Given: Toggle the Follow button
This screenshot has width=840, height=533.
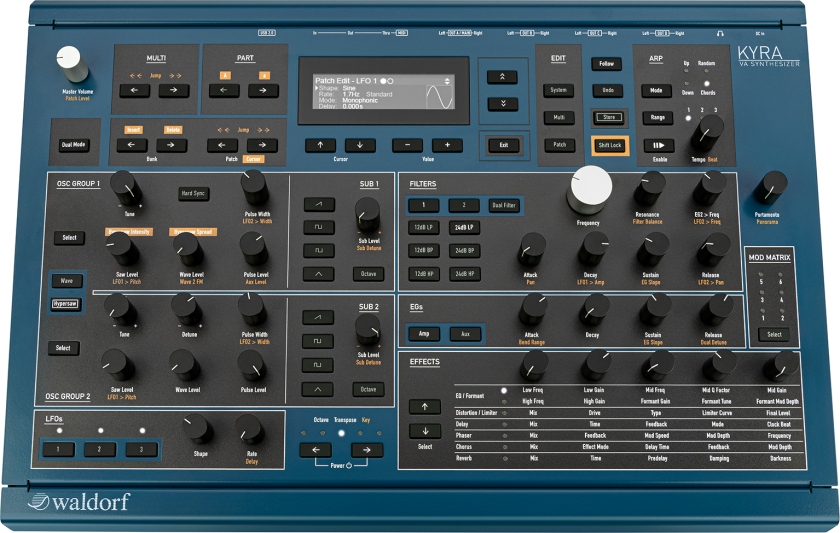Looking at the screenshot, I should (606, 64).
